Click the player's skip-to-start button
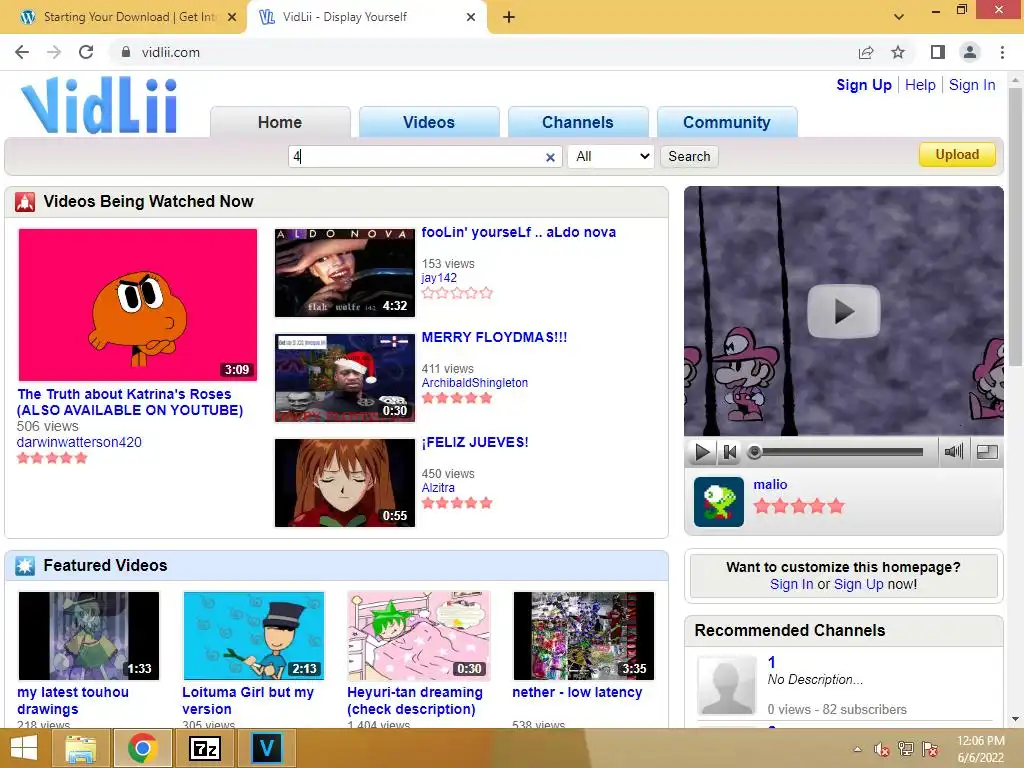The image size is (1024, 768). [x=729, y=452]
